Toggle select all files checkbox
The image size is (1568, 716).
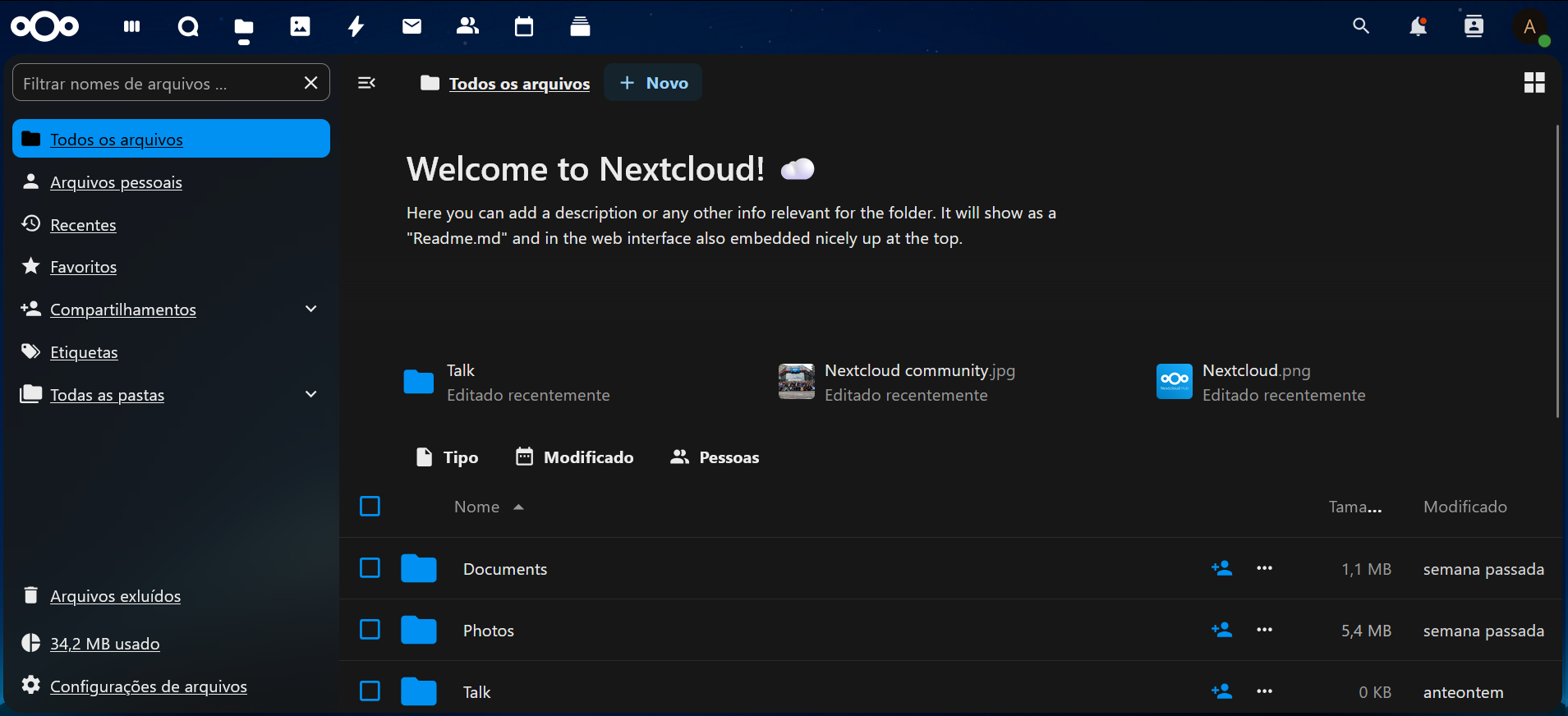pyautogui.click(x=370, y=507)
